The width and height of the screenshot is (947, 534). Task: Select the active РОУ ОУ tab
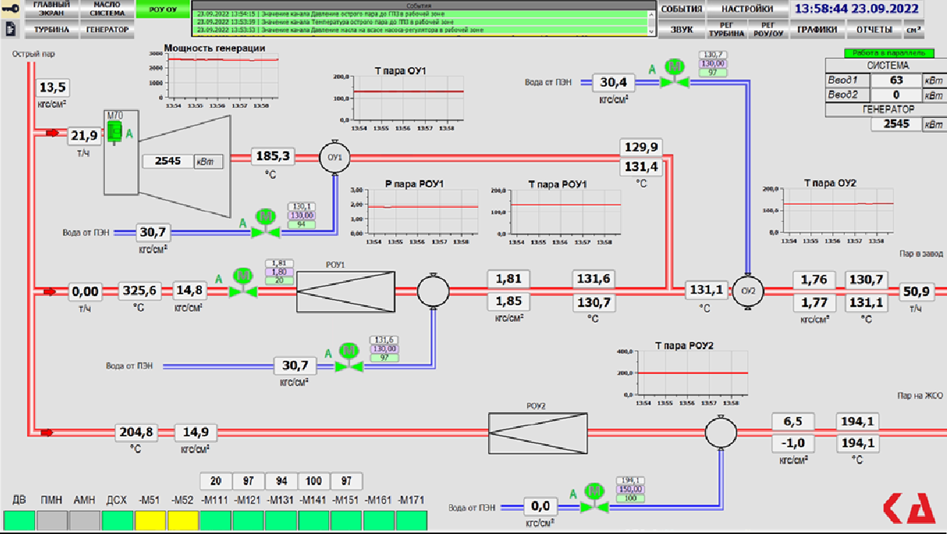pos(162,9)
